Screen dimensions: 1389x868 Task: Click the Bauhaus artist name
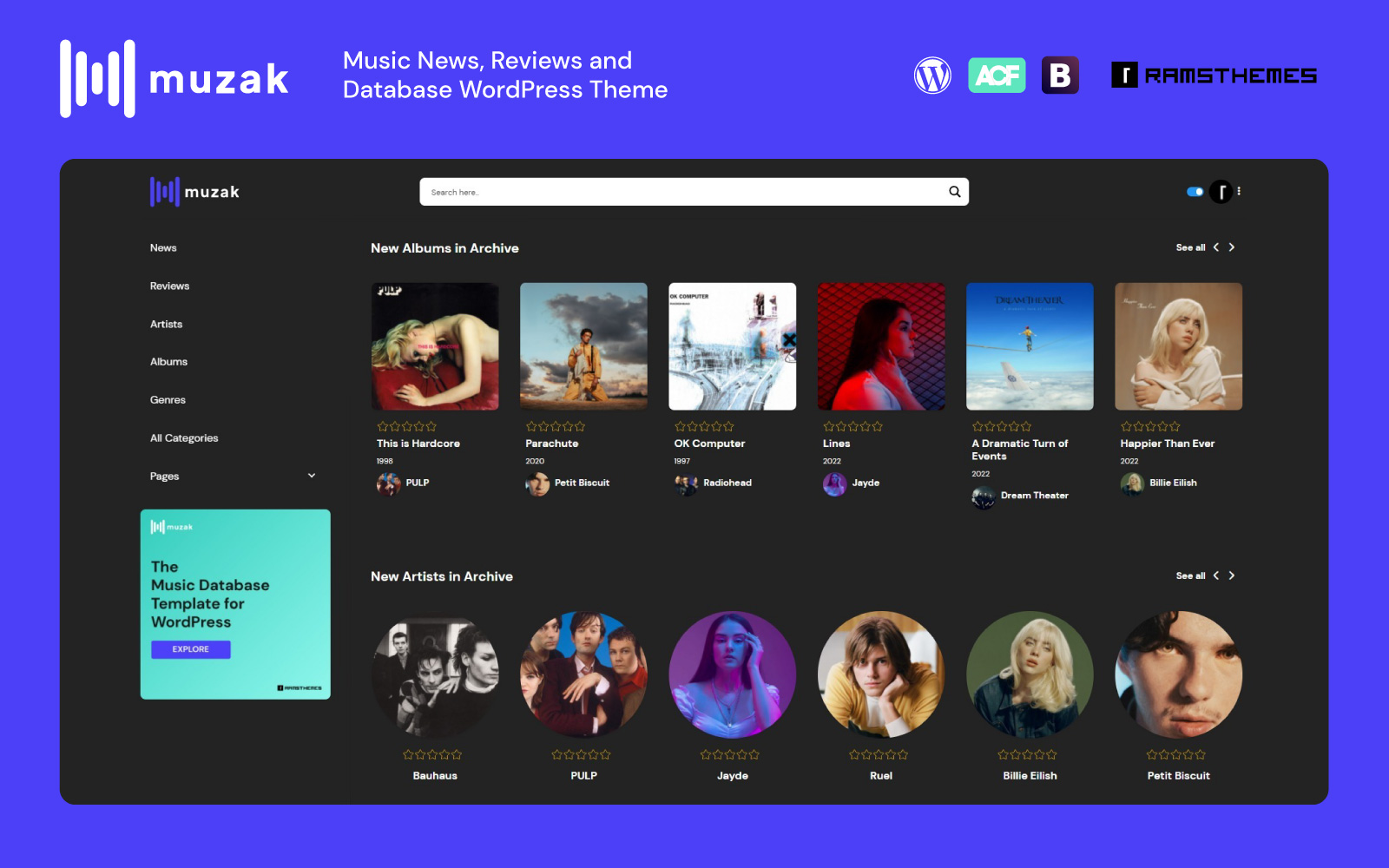tap(435, 776)
